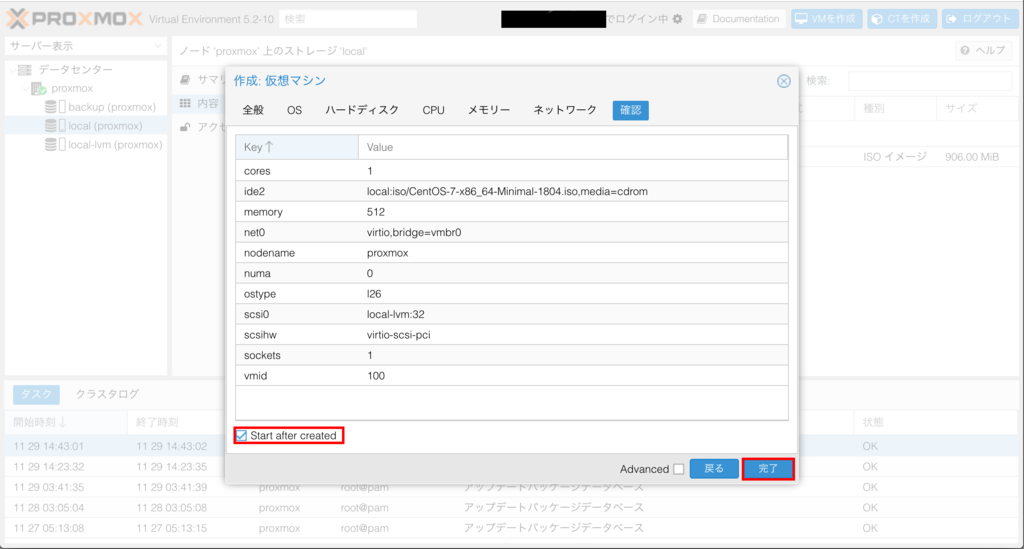The height and width of the screenshot is (549, 1024).
Task: Open the クラスタログ tab
Action: coord(107,394)
